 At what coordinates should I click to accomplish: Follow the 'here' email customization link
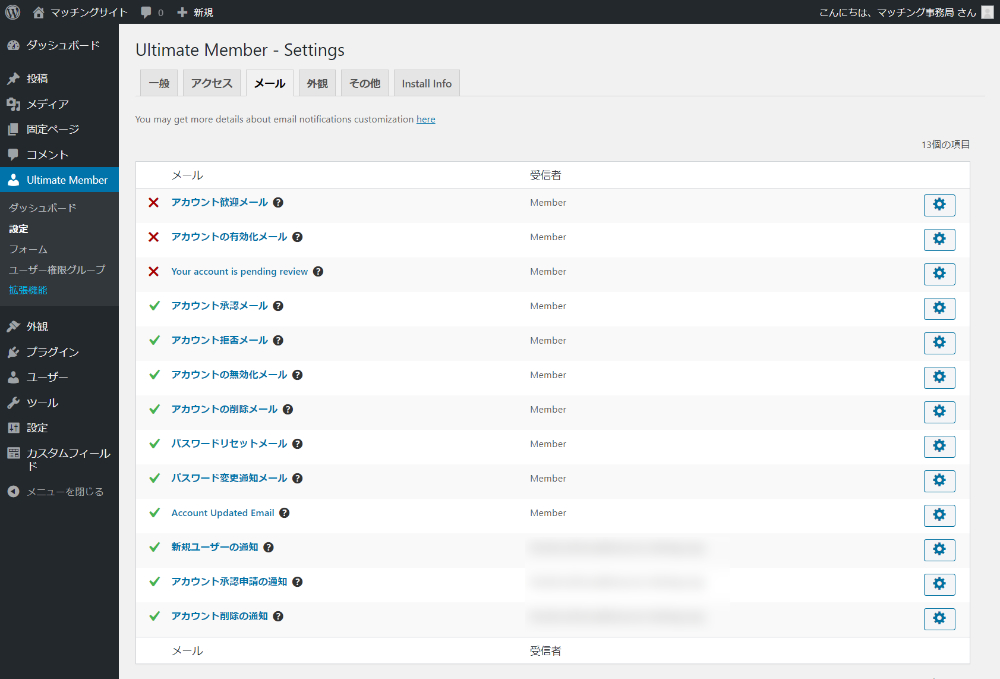(x=426, y=119)
